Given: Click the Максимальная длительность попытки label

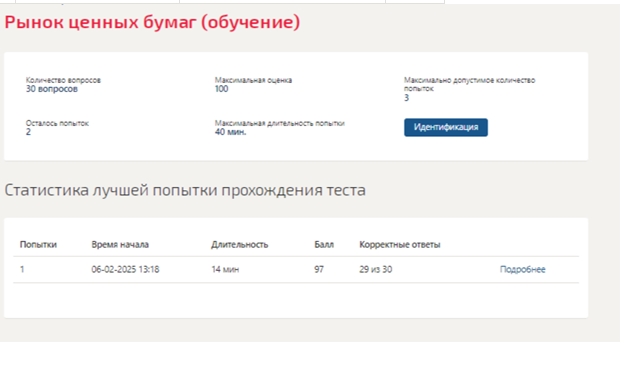Looking at the screenshot, I should (280, 123).
